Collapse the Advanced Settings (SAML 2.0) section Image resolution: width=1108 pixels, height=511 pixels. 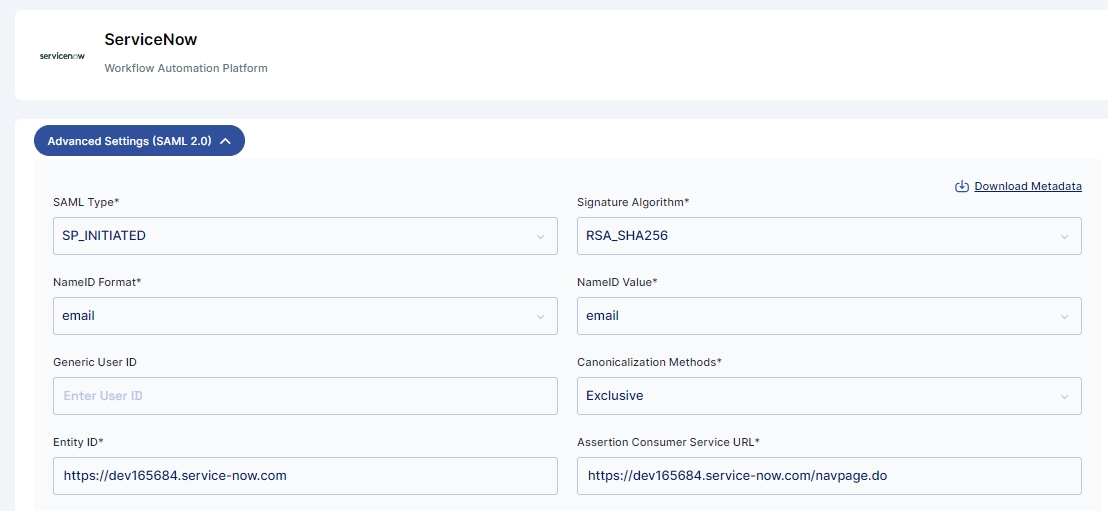click(x=139, y=141)
